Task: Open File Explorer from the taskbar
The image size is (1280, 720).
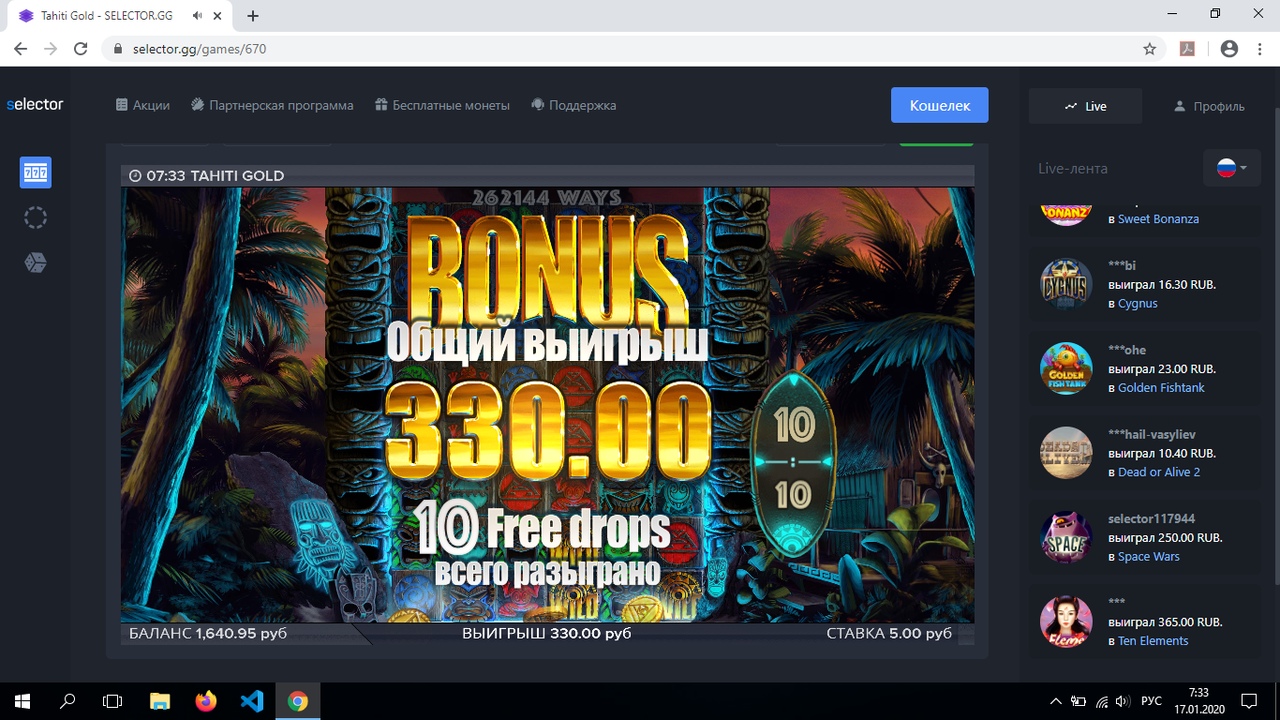Action: click(160, 701)
